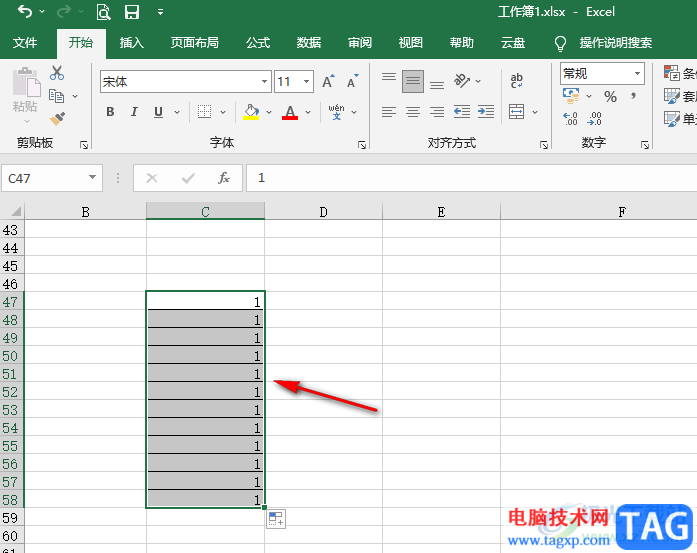Click the fill color bucket icon

(251, 112)
